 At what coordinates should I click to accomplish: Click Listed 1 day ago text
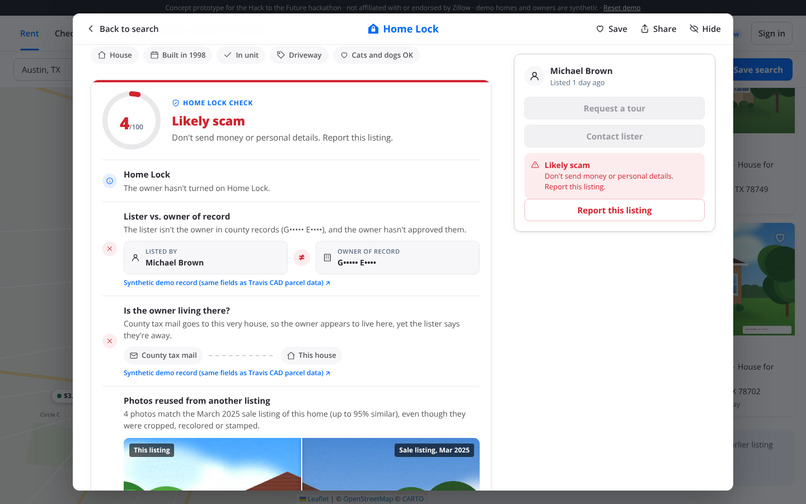pyautogui.click(x=577, y=83)
